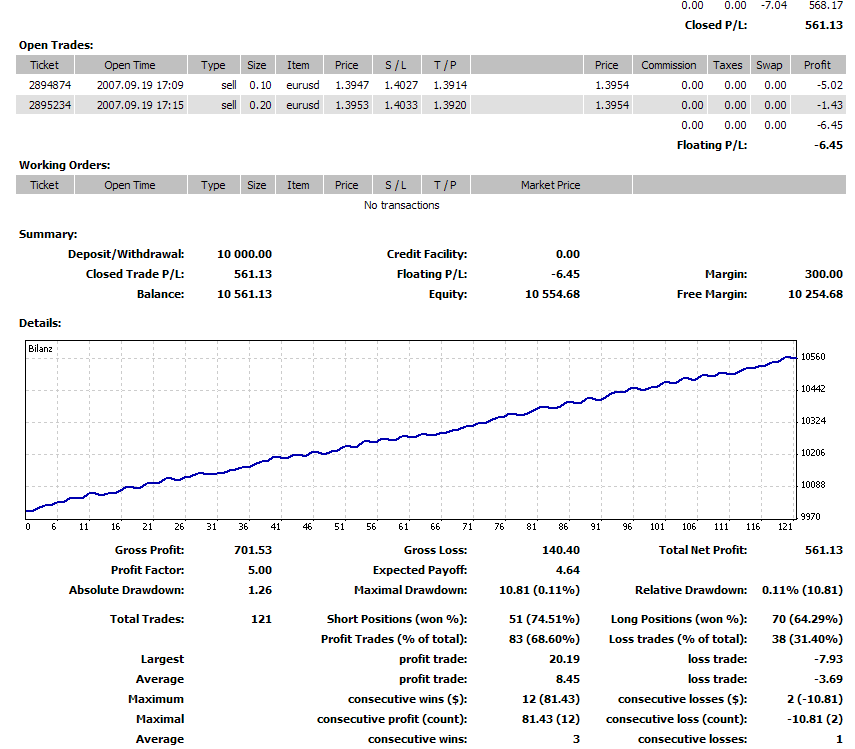Select the Free Margin value 10 254.68
Screen dimensions: 855x749
click(x=815, y=294)
